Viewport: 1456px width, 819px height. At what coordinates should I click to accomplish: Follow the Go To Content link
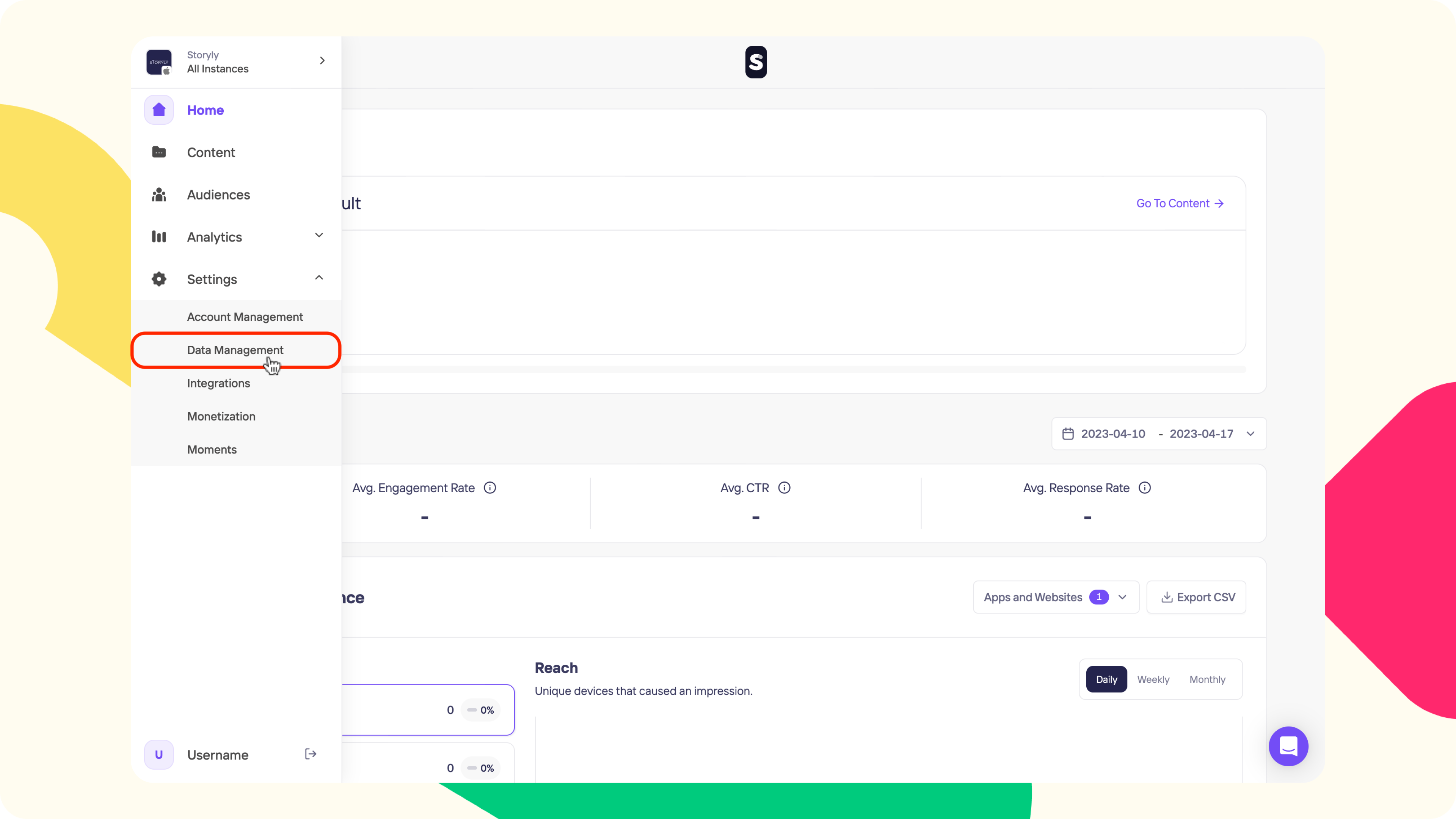click(1180, 204)
